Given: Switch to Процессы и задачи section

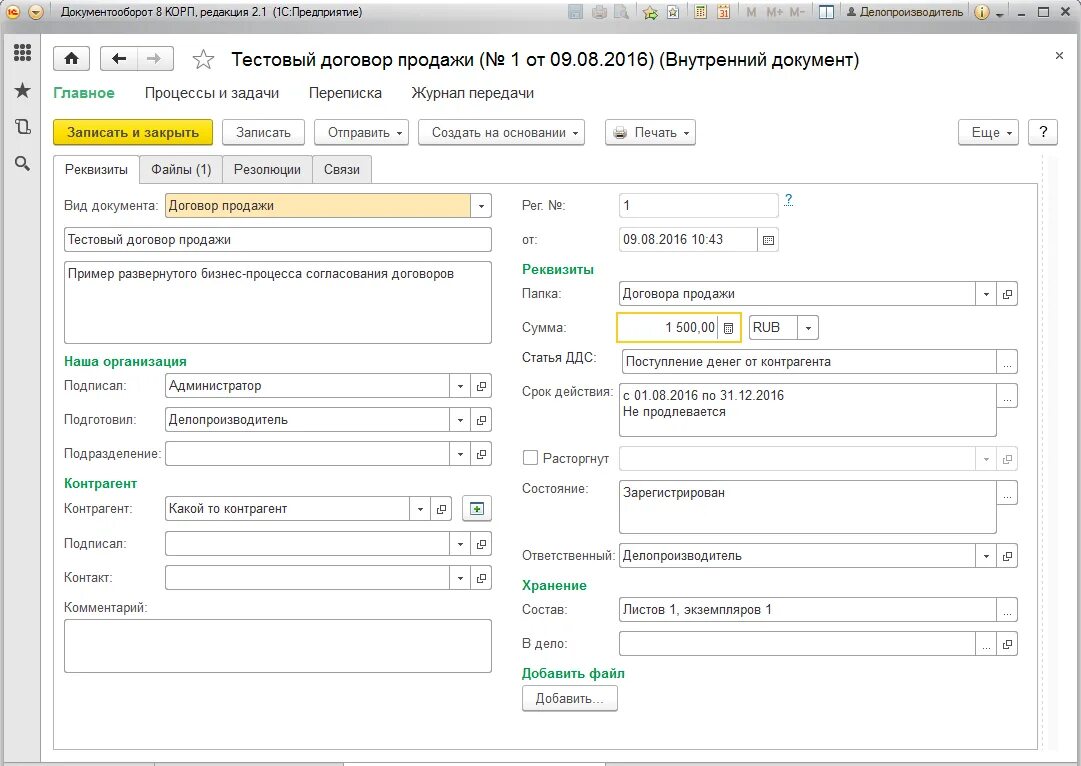Looking at the screenshot, I should (212, 93).
